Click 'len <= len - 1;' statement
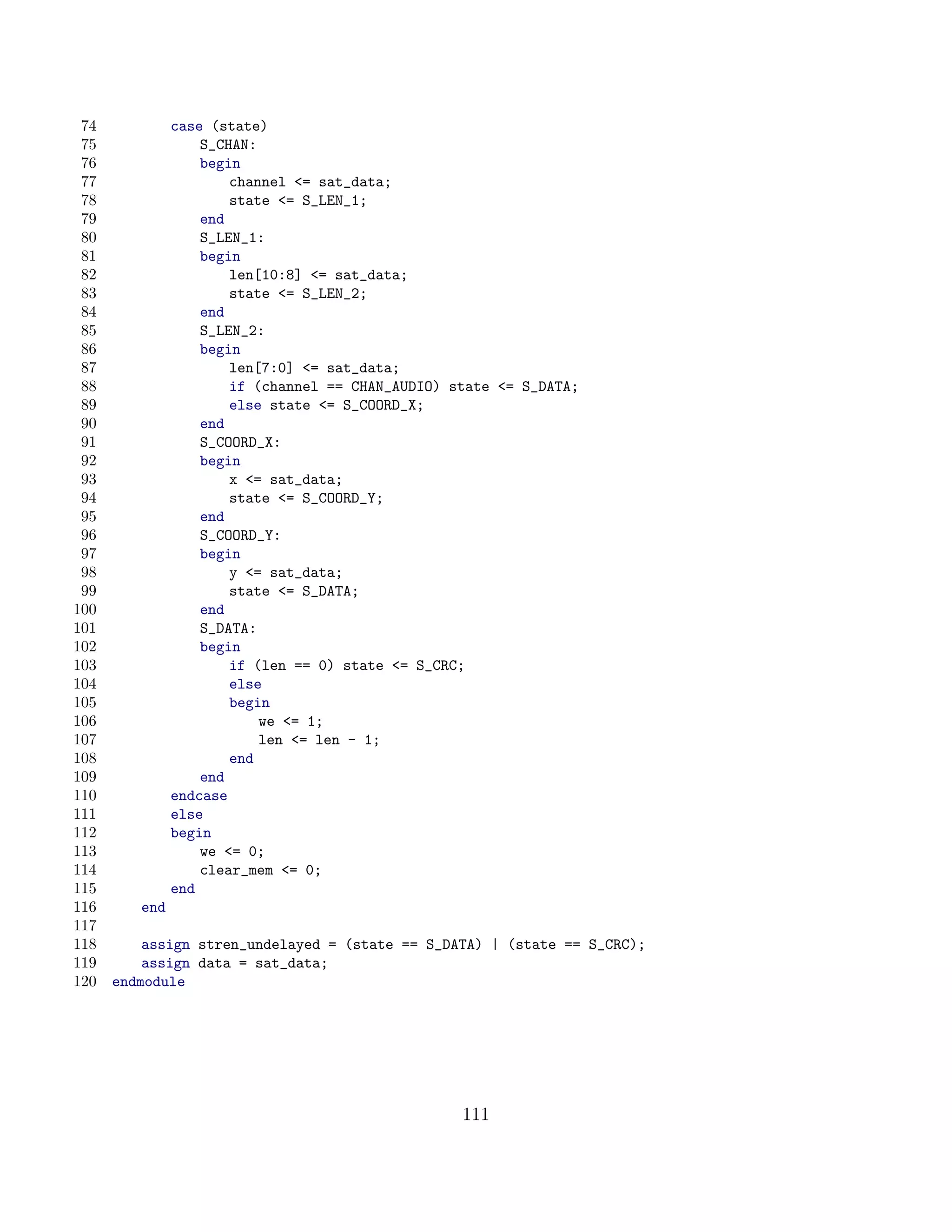 (318, 741)
